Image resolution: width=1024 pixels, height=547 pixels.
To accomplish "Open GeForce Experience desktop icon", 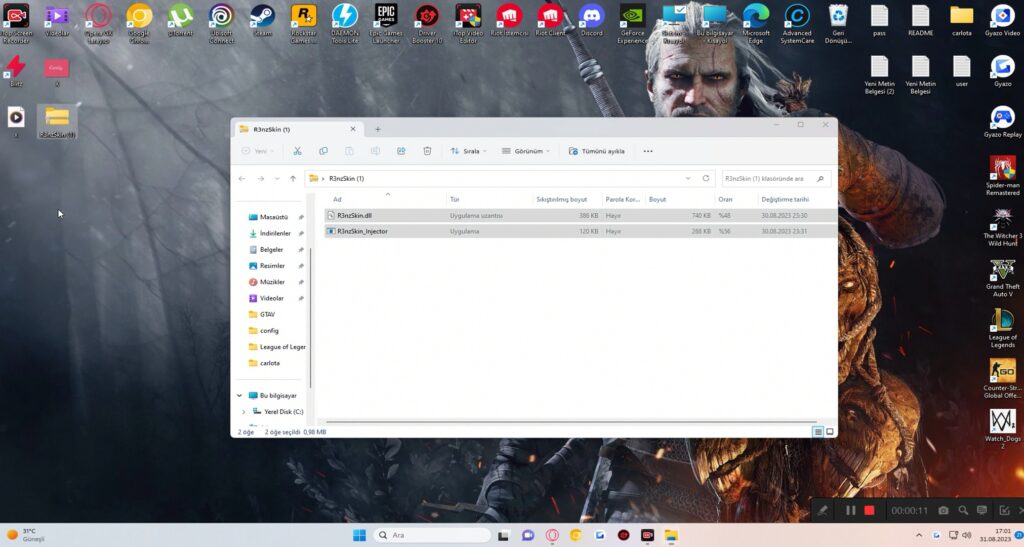I will click(x=632, y=23).
